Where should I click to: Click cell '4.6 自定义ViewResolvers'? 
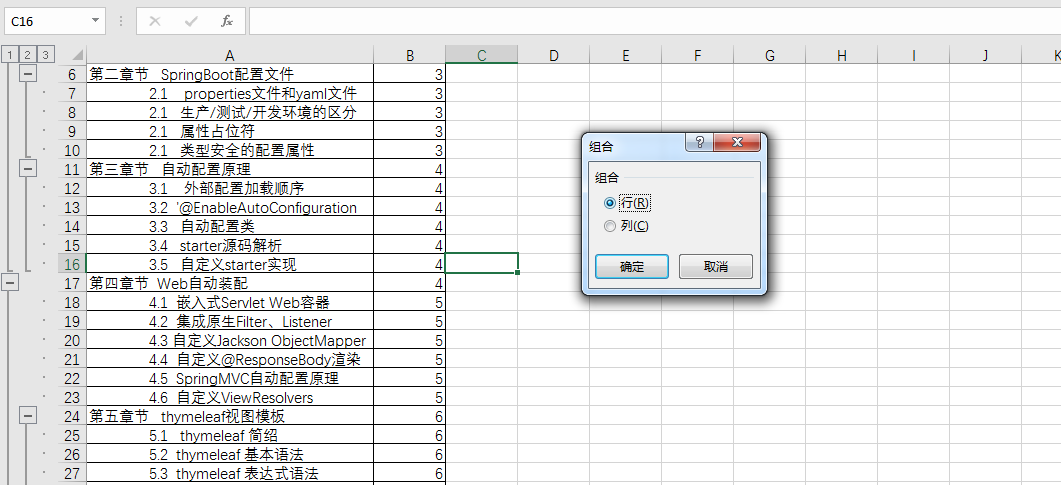[230, 396]
